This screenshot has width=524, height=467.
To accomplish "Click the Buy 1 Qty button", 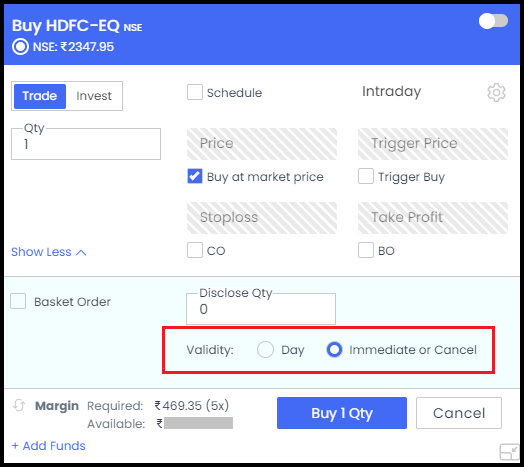I will coord(342,413).
